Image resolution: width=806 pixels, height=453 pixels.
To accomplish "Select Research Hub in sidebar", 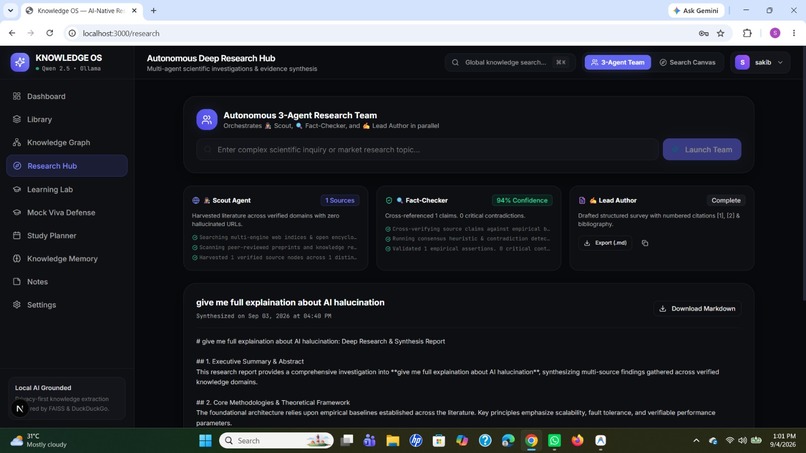I will tap(67, 166).
